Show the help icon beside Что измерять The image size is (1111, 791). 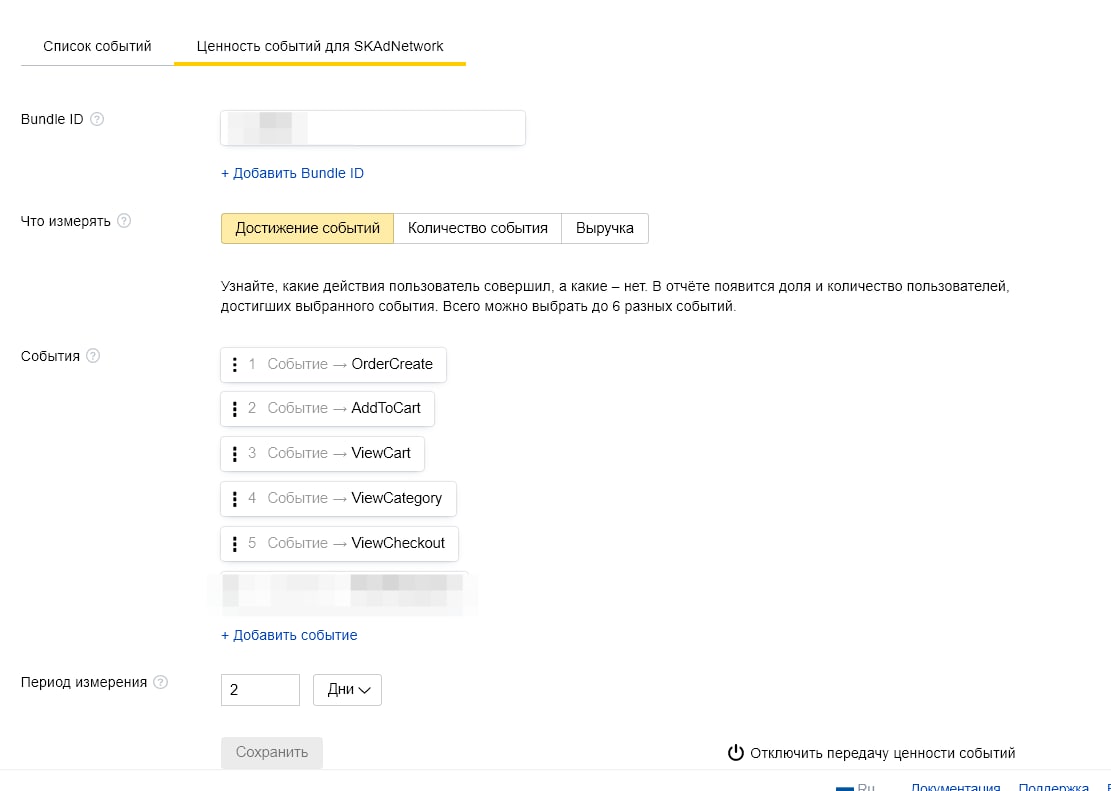click(x=124, y=220)
